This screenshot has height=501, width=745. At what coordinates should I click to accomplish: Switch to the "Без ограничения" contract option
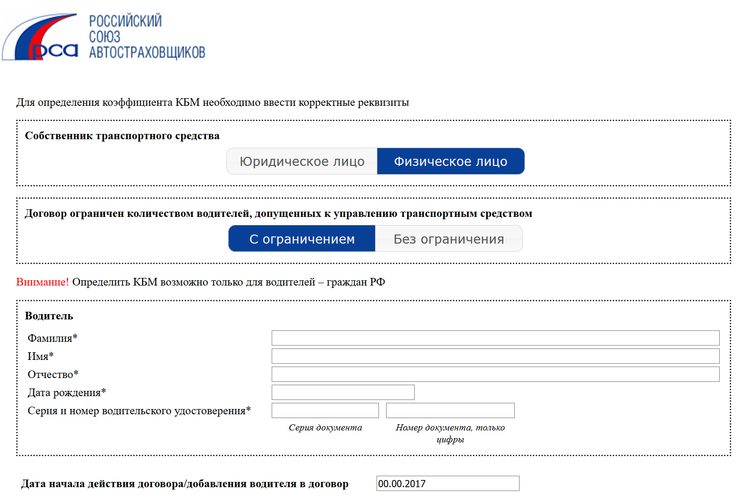point(448,239)
